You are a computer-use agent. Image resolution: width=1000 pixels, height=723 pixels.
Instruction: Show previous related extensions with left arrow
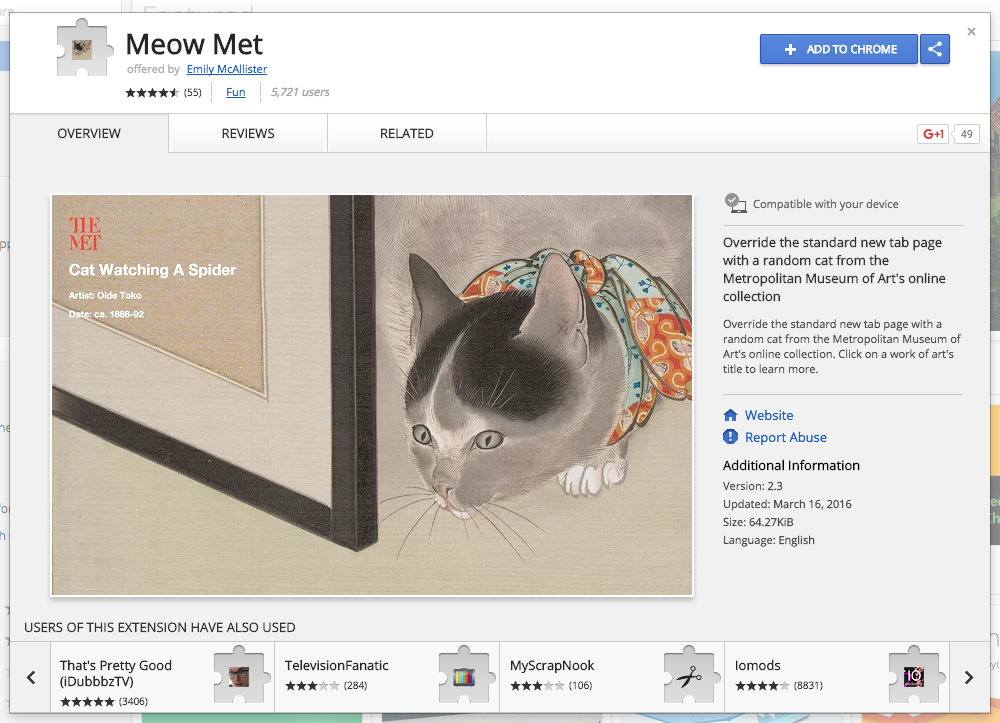click(31, 677)
